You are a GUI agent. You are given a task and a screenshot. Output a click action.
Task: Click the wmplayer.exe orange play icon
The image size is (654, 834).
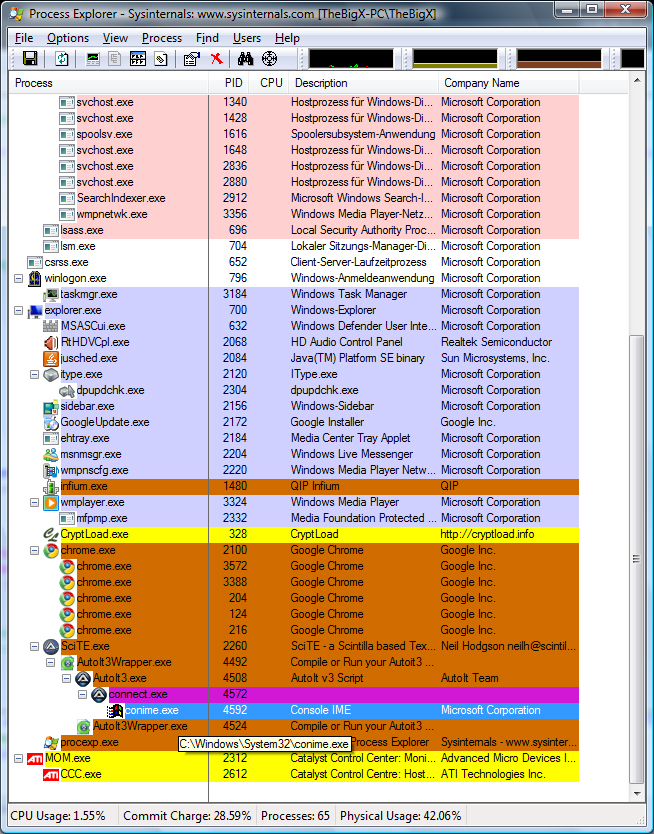click(51, 502)
